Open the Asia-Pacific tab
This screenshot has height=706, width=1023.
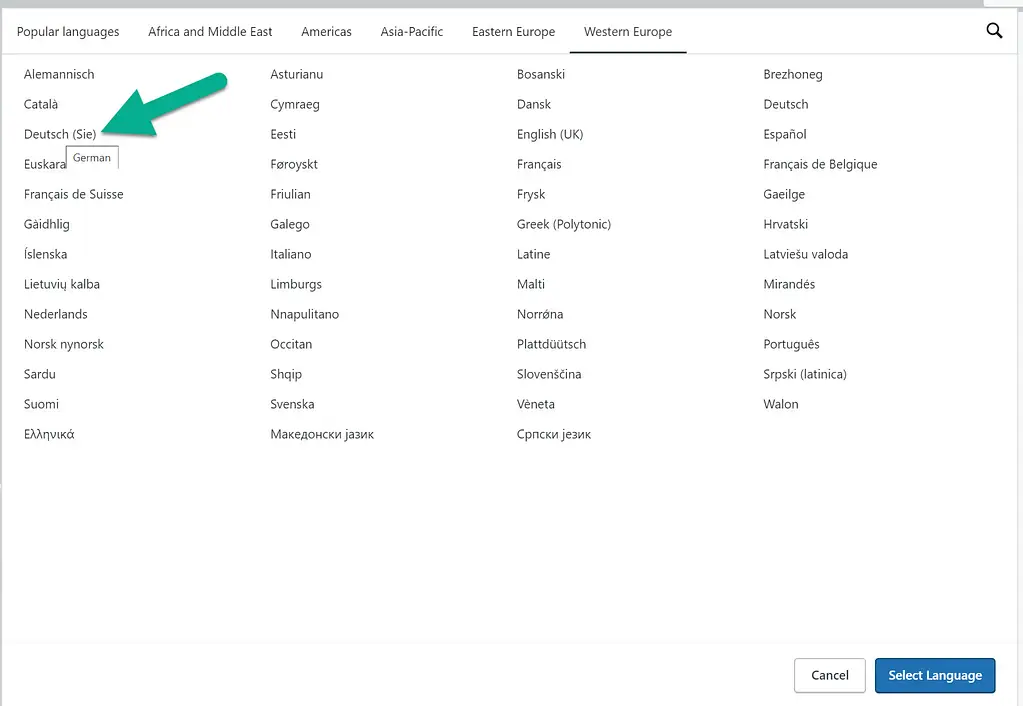pos(411,31)
